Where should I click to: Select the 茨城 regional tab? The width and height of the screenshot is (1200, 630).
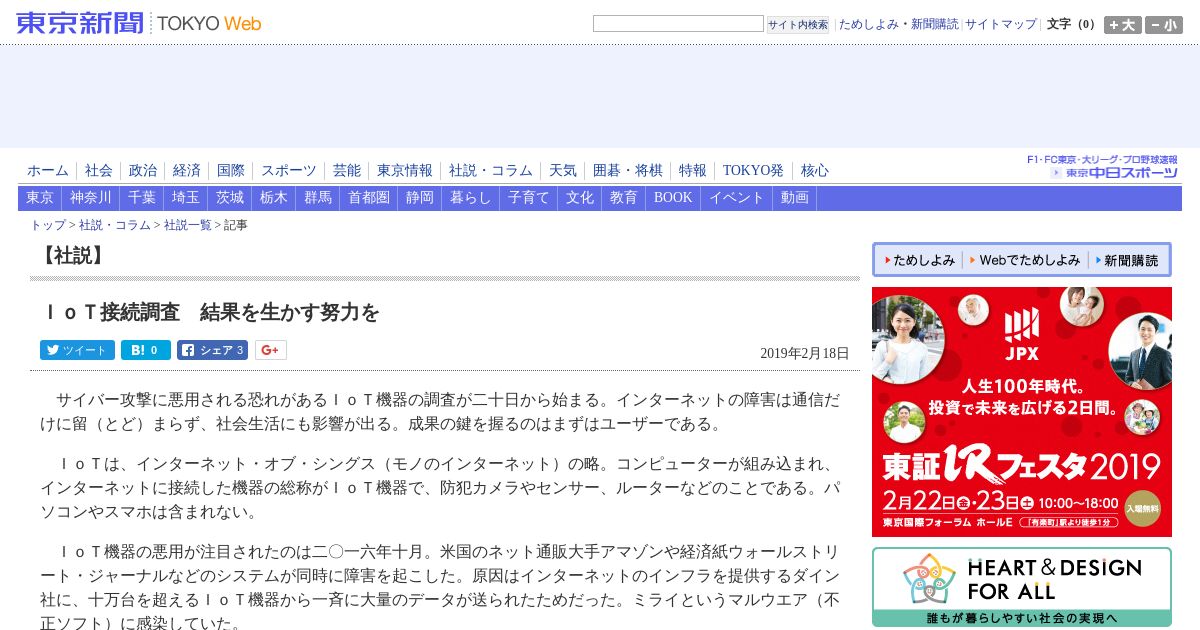coord(230,198)
